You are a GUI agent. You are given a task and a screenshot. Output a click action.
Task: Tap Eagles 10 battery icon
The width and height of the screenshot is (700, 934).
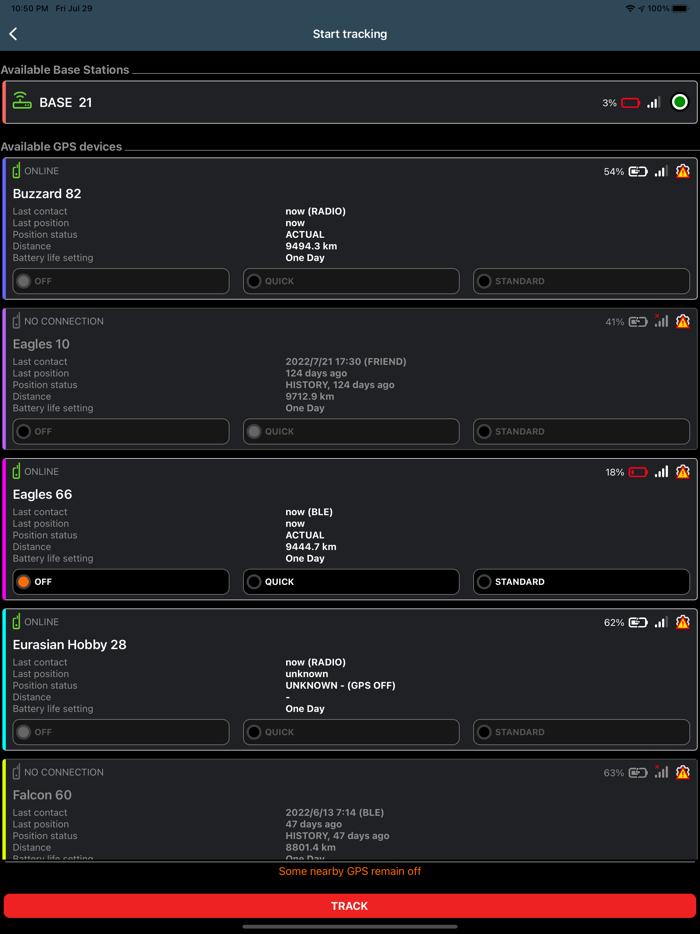point(638,322)
